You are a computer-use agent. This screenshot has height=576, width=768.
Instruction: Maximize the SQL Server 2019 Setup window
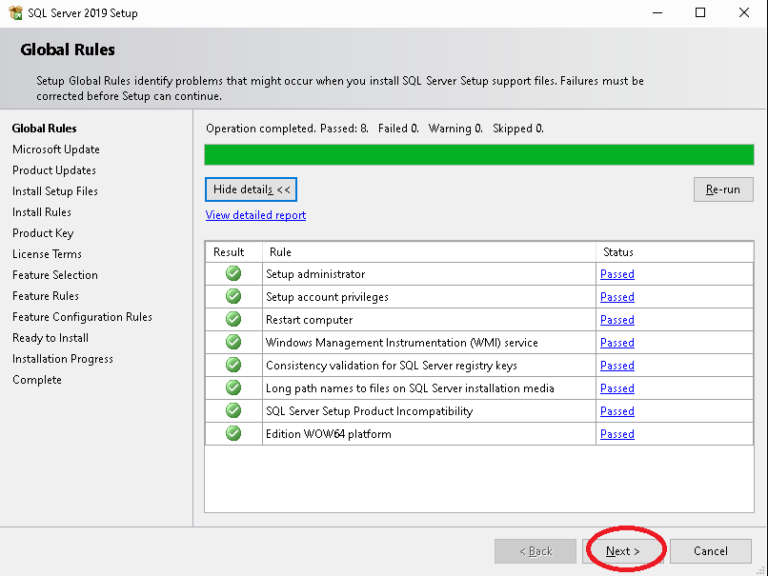pos(700,13)
